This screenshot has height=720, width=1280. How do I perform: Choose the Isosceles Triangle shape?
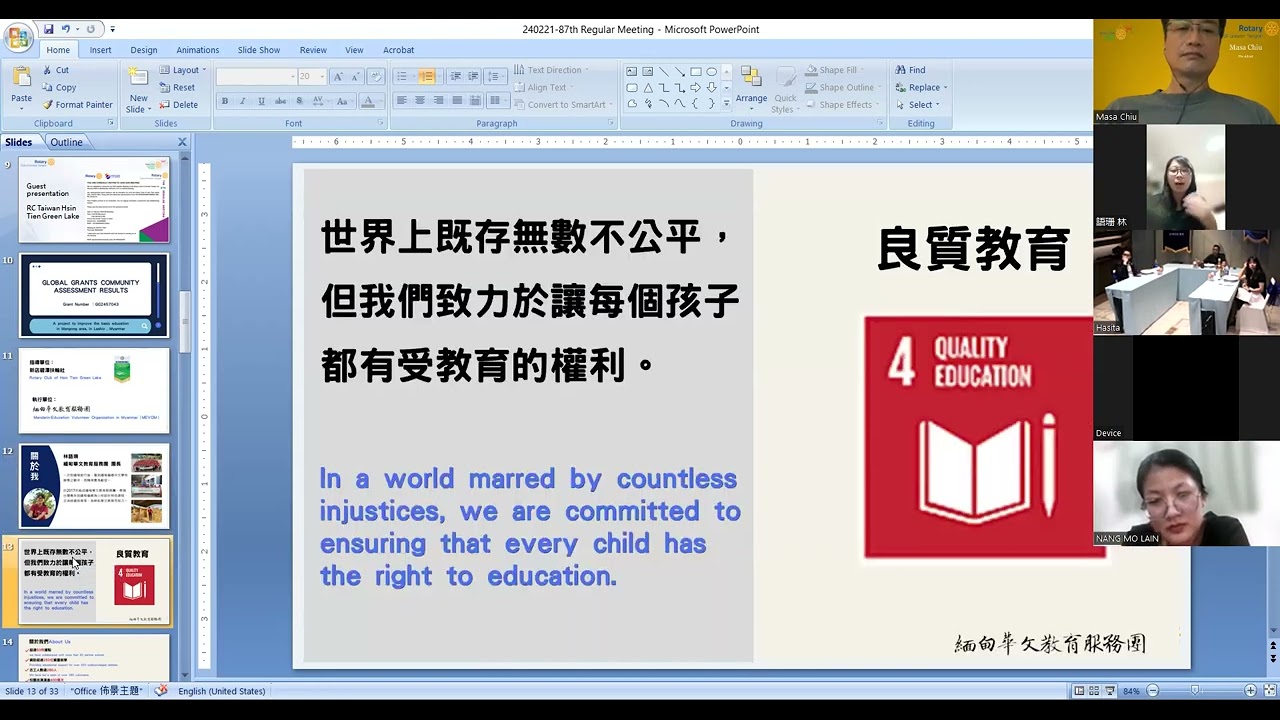click(x=647, y=87)
